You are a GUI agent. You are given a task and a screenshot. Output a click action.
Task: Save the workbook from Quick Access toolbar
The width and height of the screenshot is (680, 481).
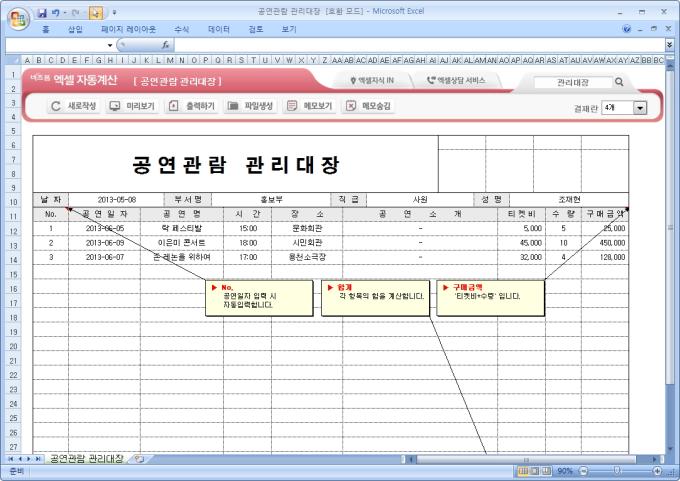click(x=42, y=13)
